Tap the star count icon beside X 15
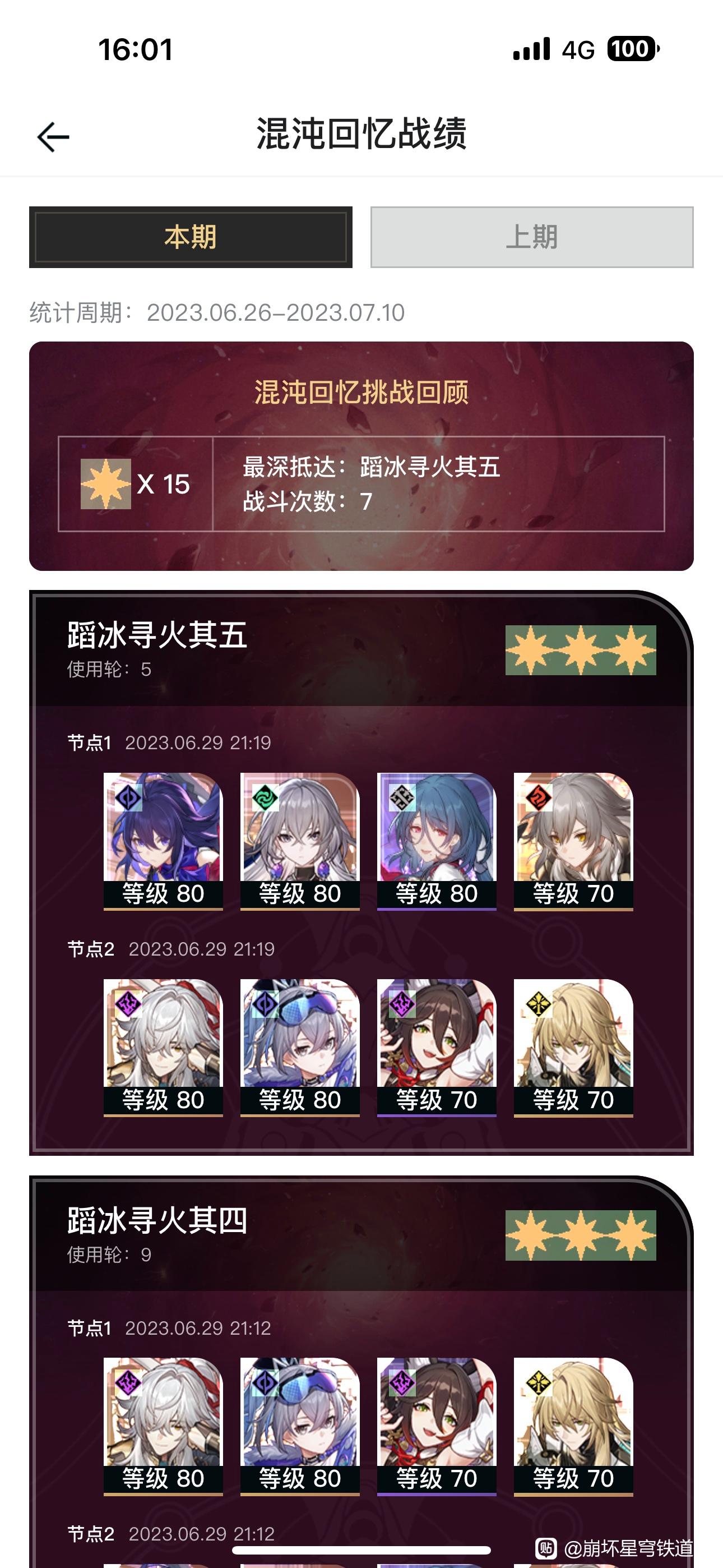The image size is (723, 1568). pyautogui.click(x=106, y=484)
